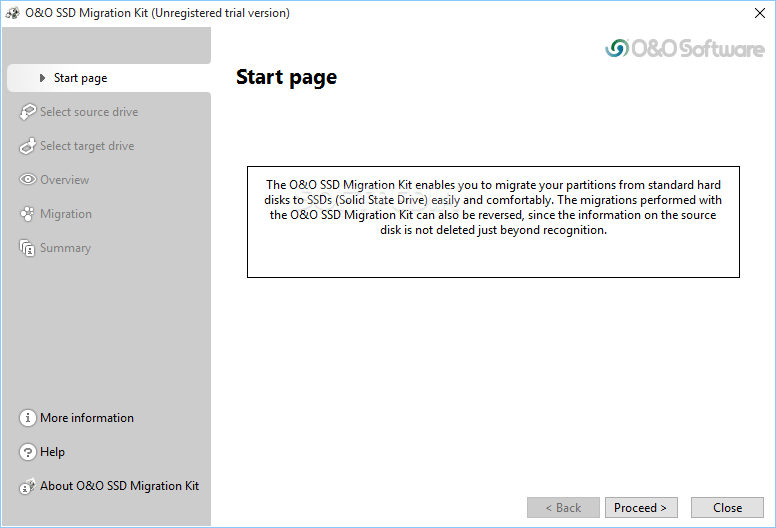Click the More information info icon
This screenshot has height=528, width=776.
(28, 418)
